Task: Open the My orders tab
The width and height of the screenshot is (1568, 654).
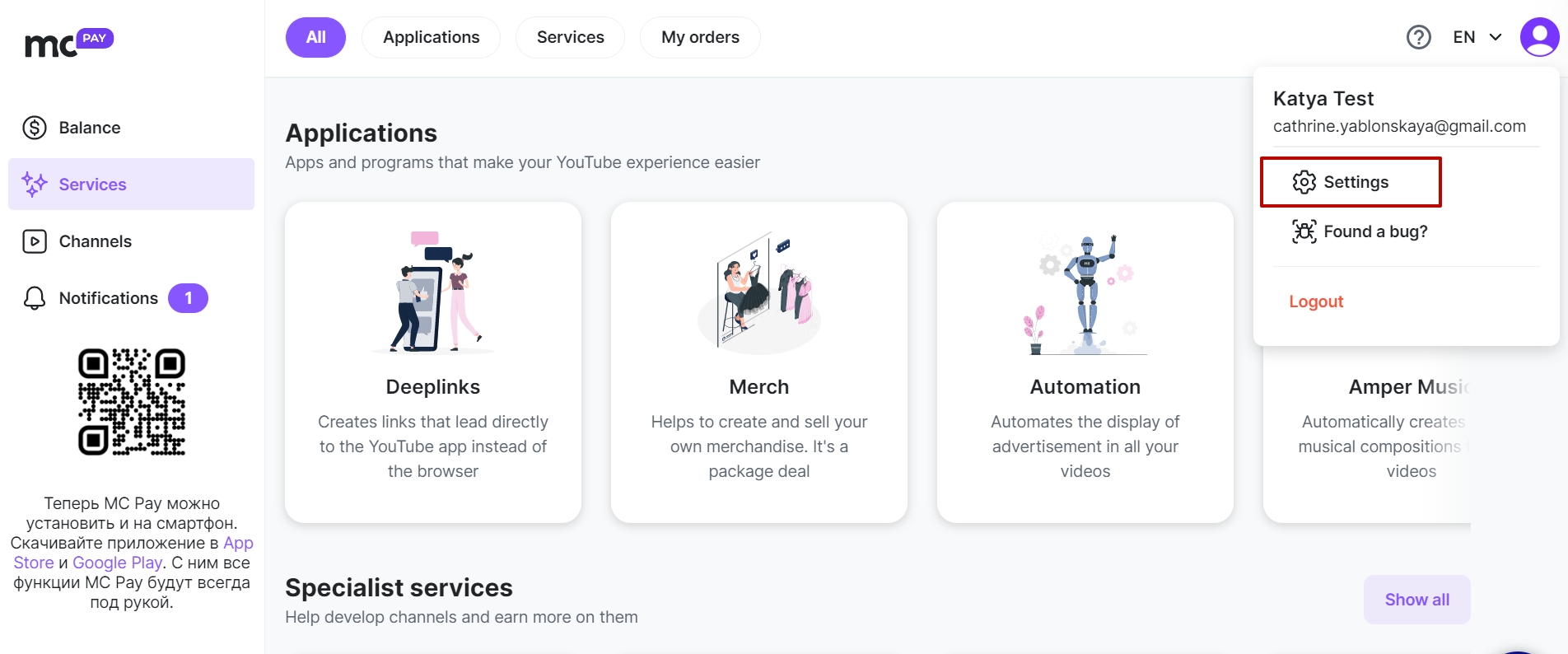Action: click(700, 37)
